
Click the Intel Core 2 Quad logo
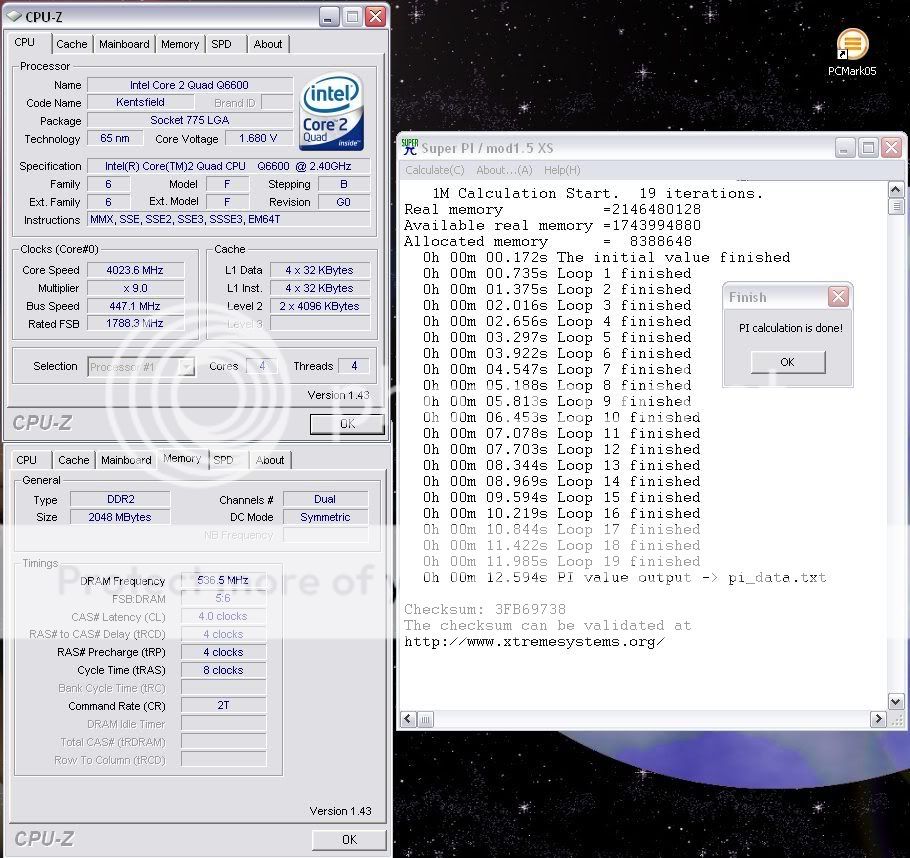[331, 108]
